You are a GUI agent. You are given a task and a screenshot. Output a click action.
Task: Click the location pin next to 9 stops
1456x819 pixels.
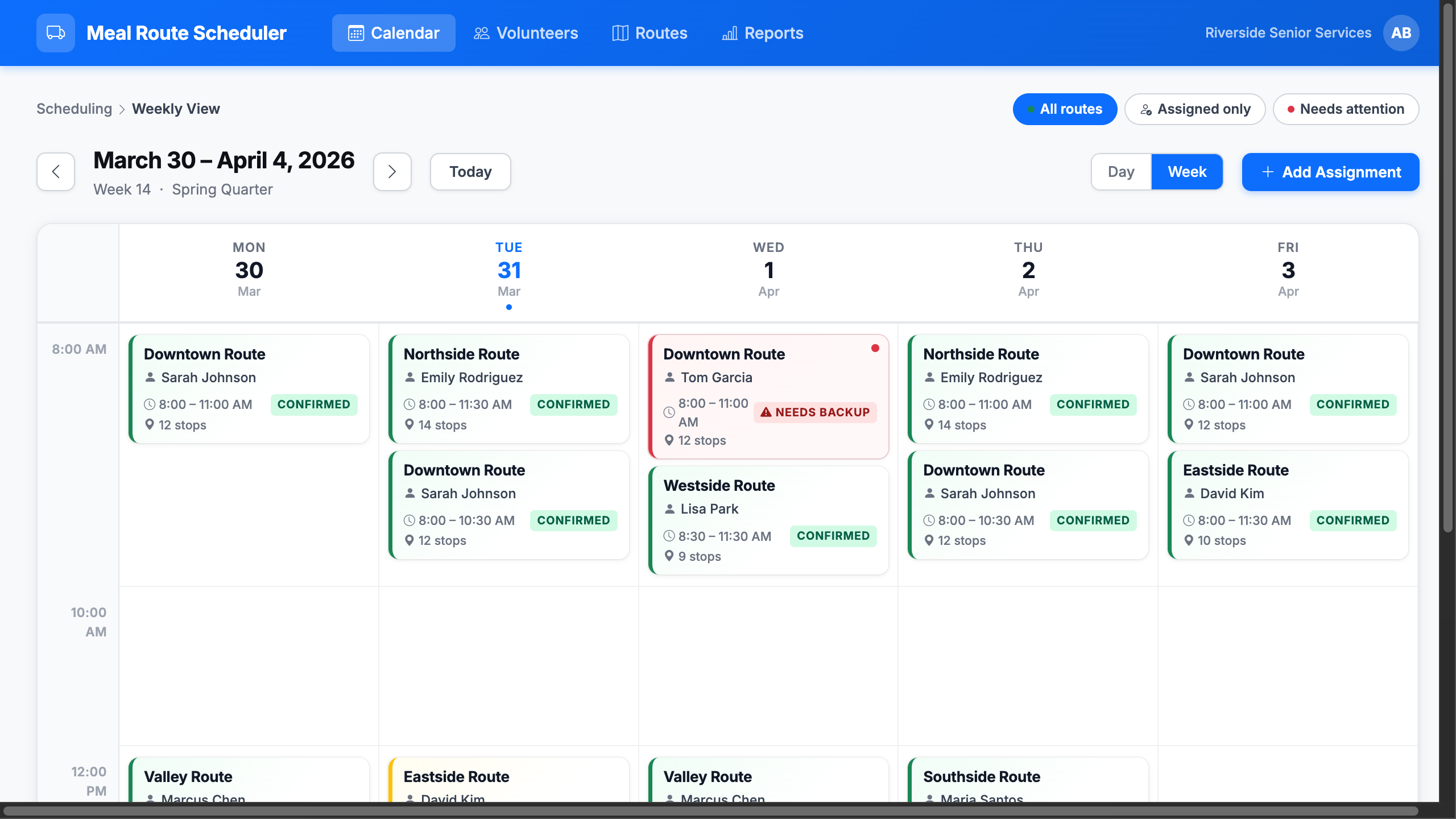[669, 556]
